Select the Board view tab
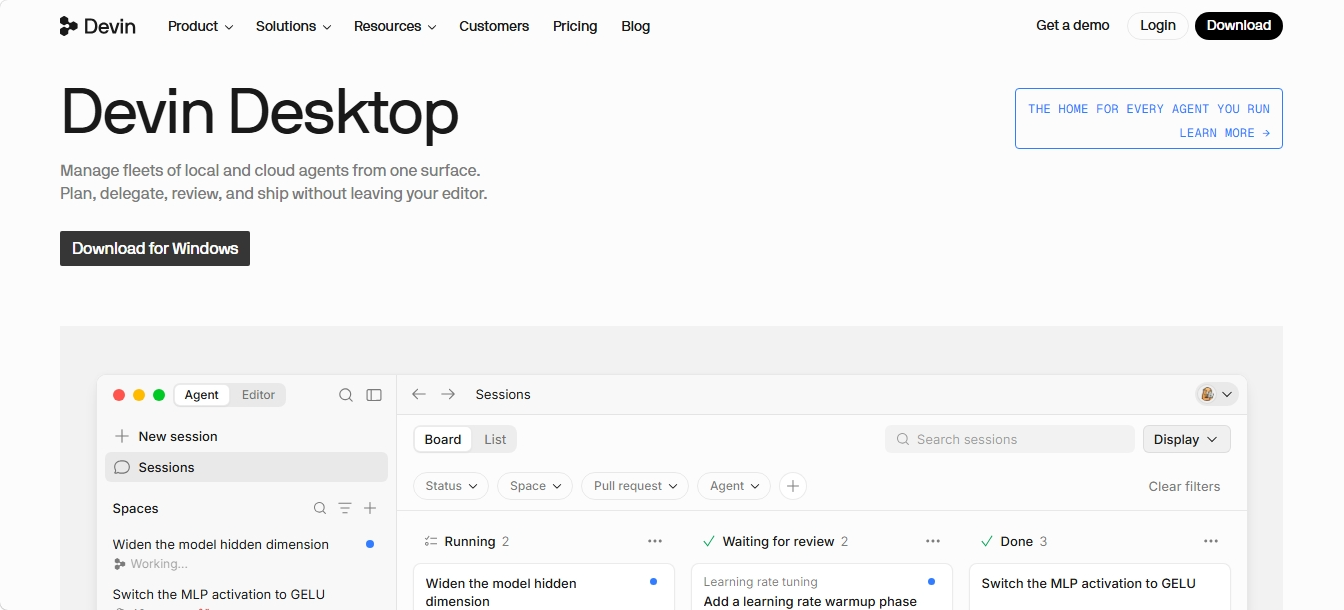1344x610 pixels. click(443, 439)
